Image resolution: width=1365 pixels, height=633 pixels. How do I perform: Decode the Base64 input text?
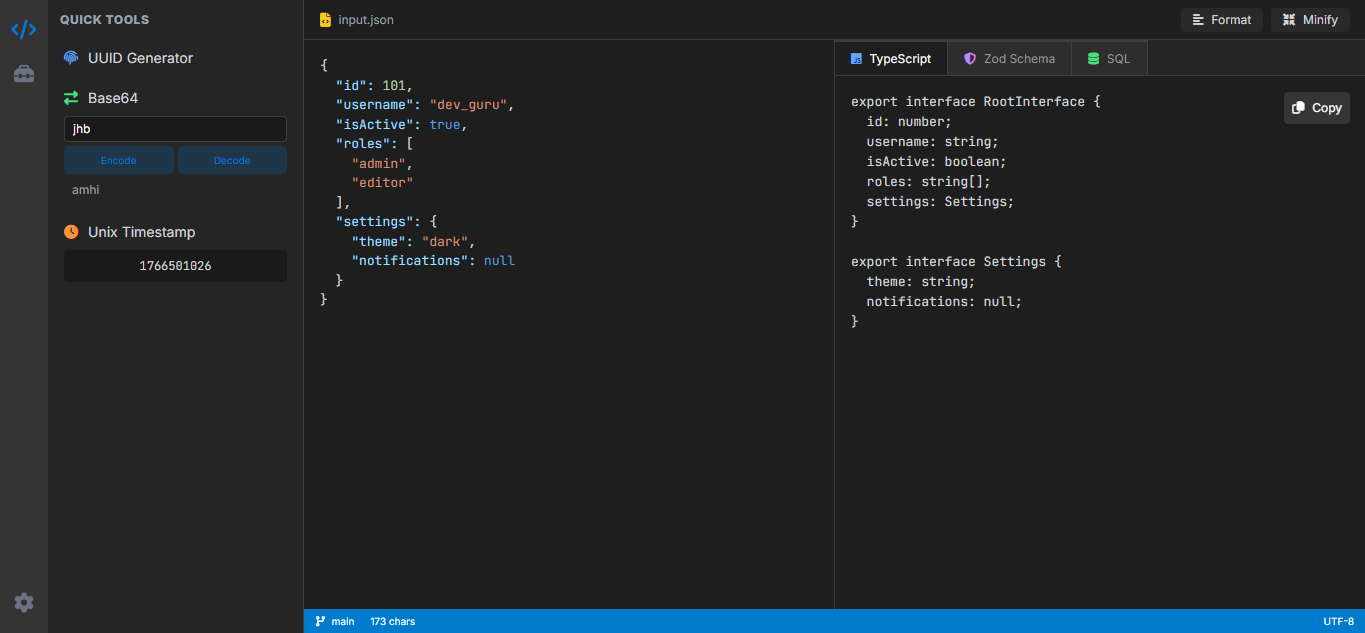pos(232,160)
